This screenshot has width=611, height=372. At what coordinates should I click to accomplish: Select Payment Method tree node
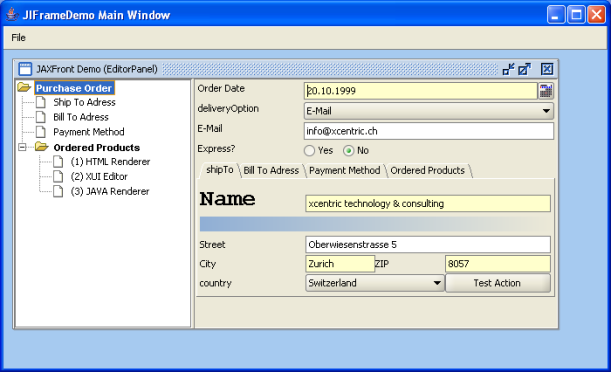(89, 132)
